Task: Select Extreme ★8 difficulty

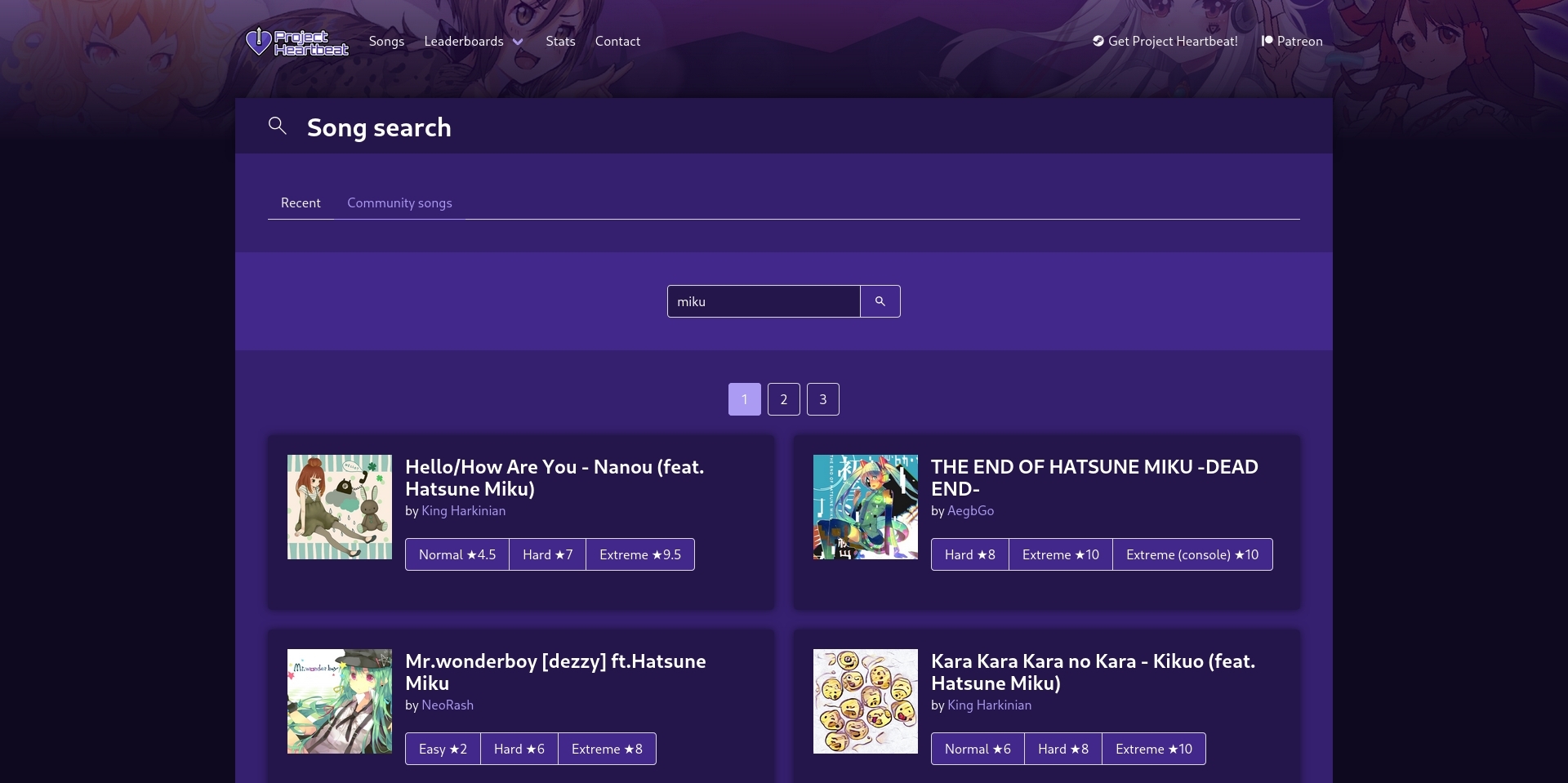Action: 607,749
